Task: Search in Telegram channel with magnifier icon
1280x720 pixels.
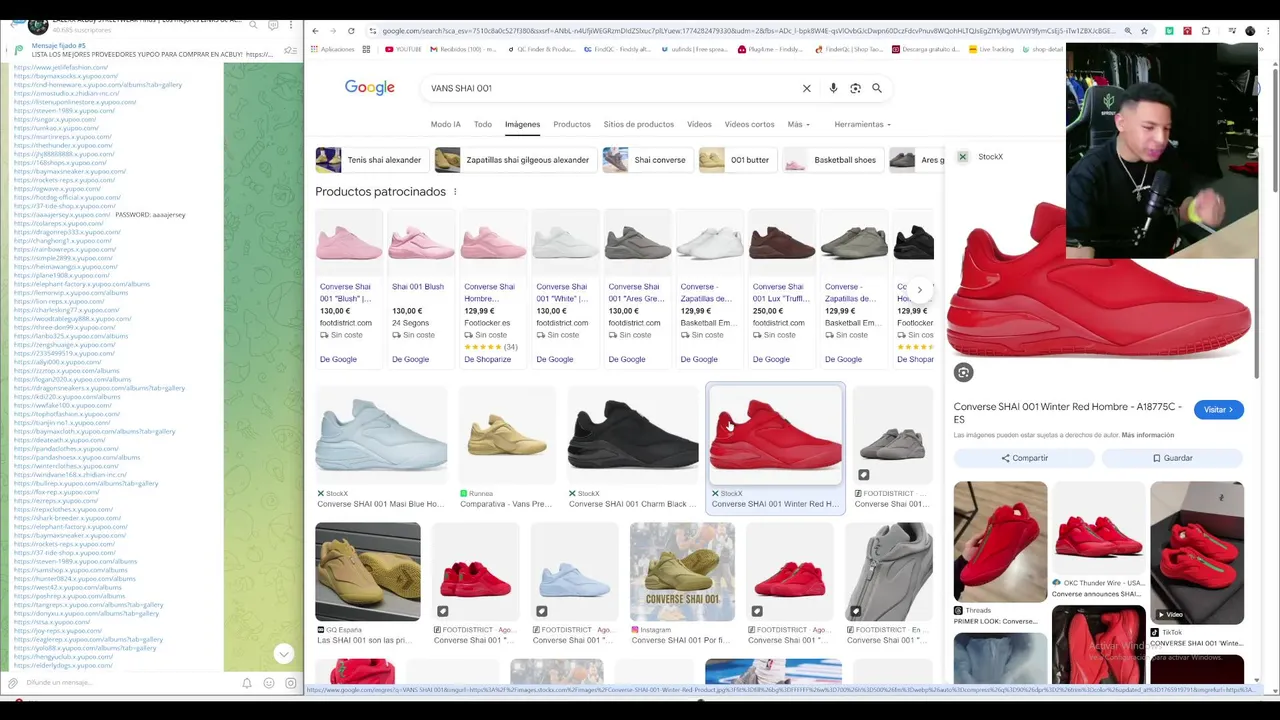Action: pos(253,25)
